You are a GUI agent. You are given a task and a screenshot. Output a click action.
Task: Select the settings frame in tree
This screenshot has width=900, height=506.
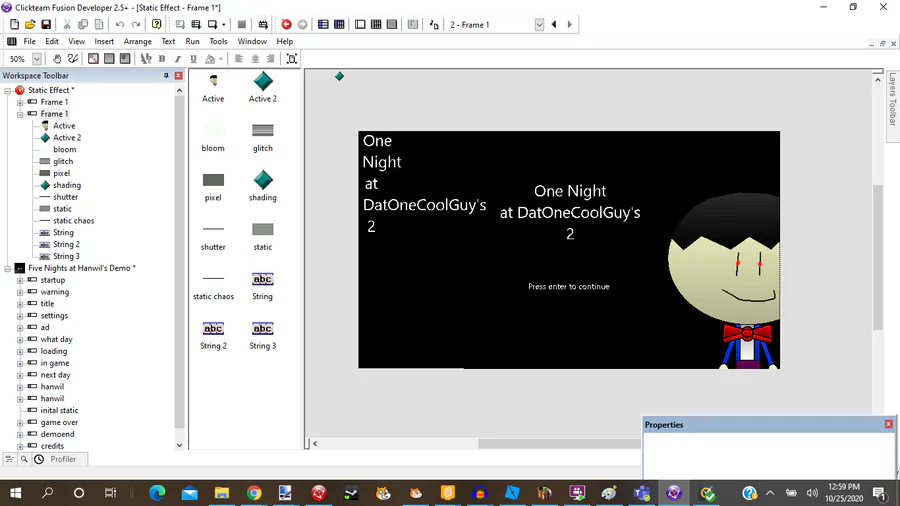pyautogui.click(x=54, y=316)
